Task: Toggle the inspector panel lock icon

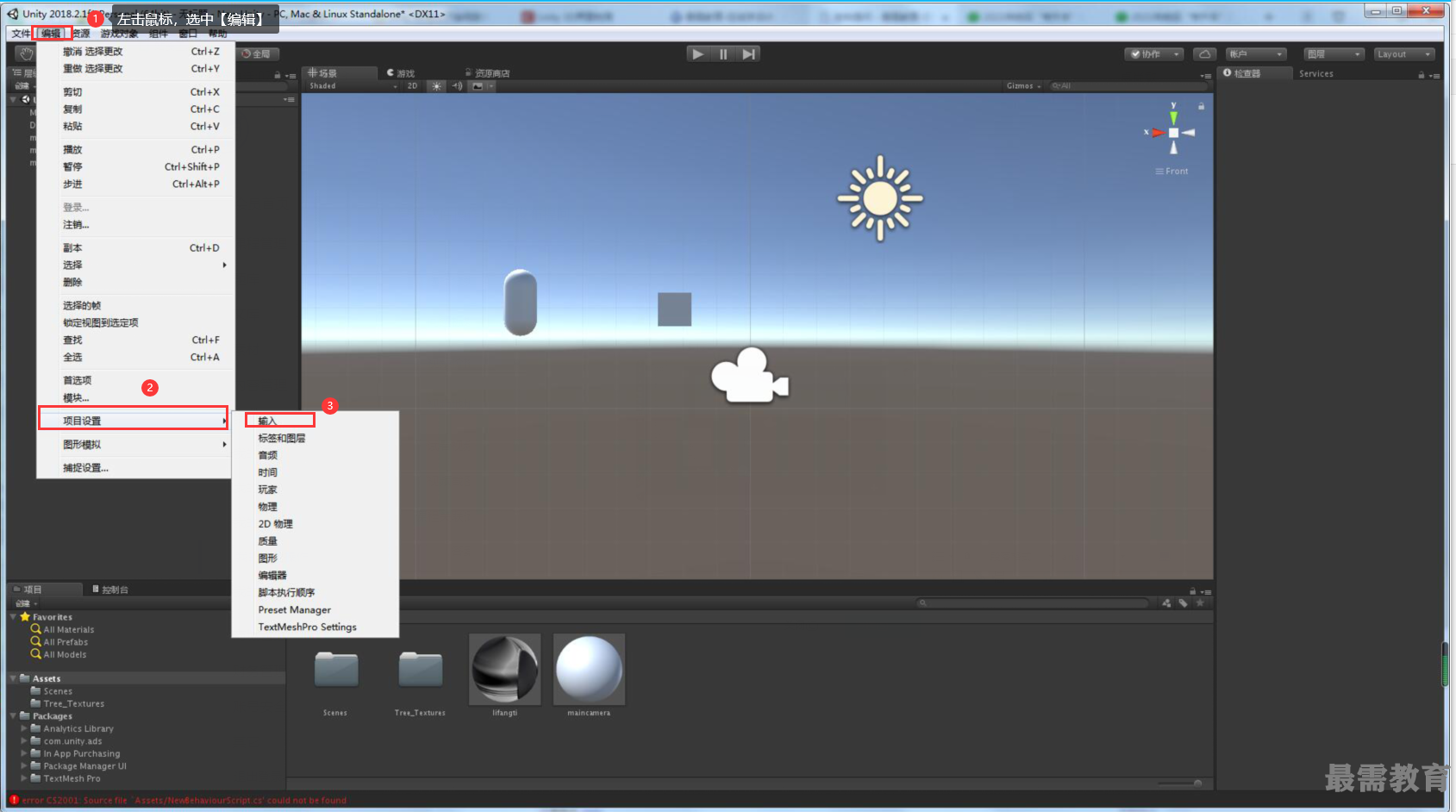Action: pyautogui.click(x=1422, y=75)
